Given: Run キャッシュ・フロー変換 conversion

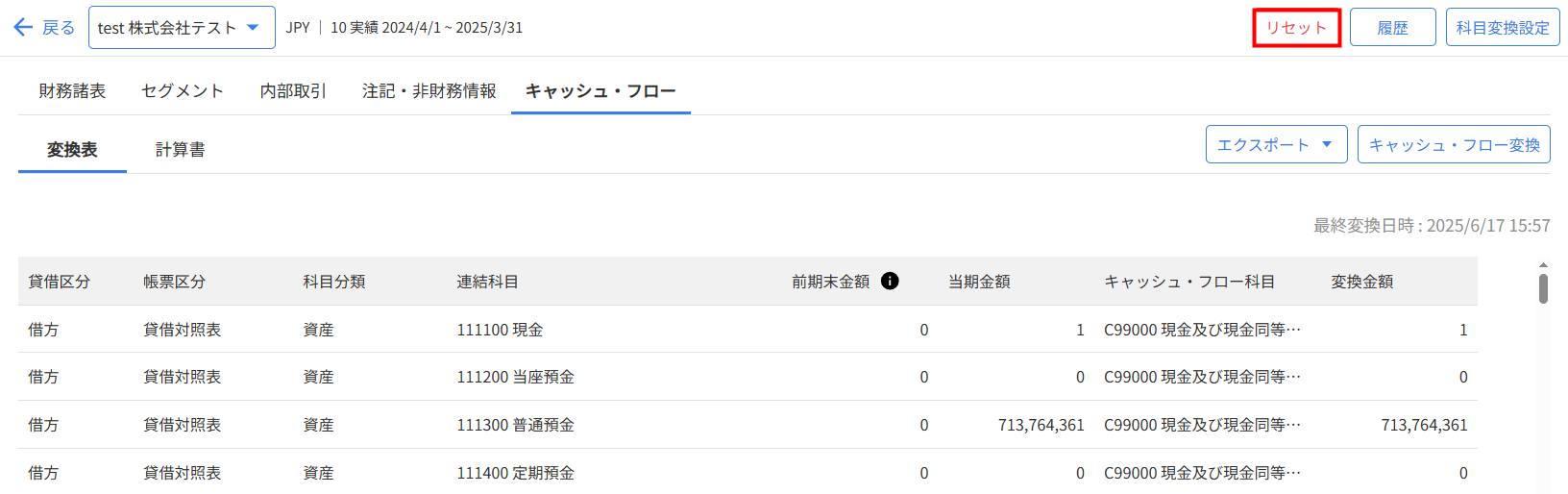Looking at the screenshot, I should 1454,144.
